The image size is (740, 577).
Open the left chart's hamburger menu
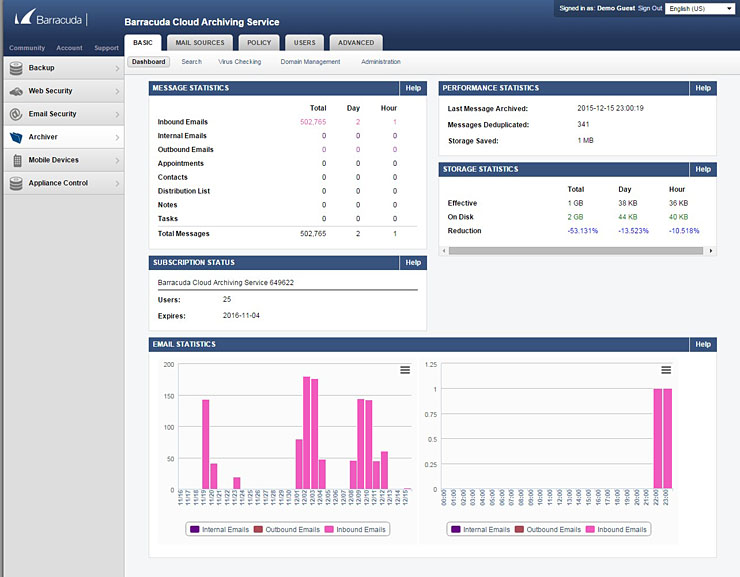click(405, 370)
